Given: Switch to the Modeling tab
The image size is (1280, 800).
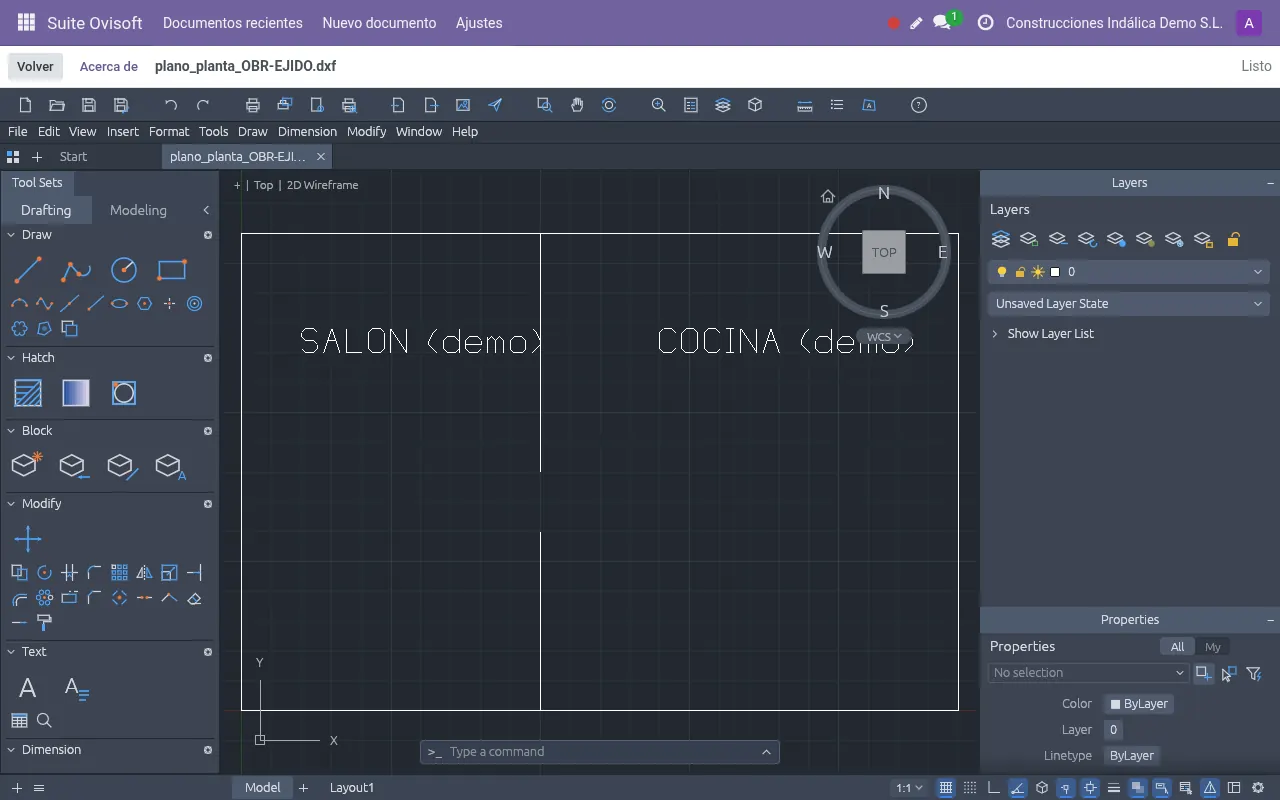Looking at the screenshot, I should click(138, 210).
